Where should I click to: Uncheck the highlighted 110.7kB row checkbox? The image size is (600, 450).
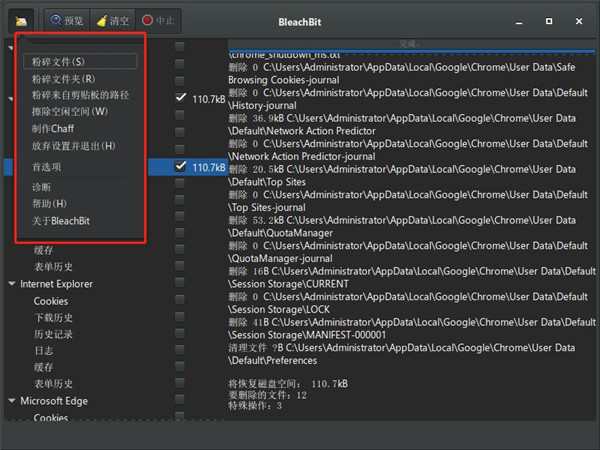(x=180, y=166)
